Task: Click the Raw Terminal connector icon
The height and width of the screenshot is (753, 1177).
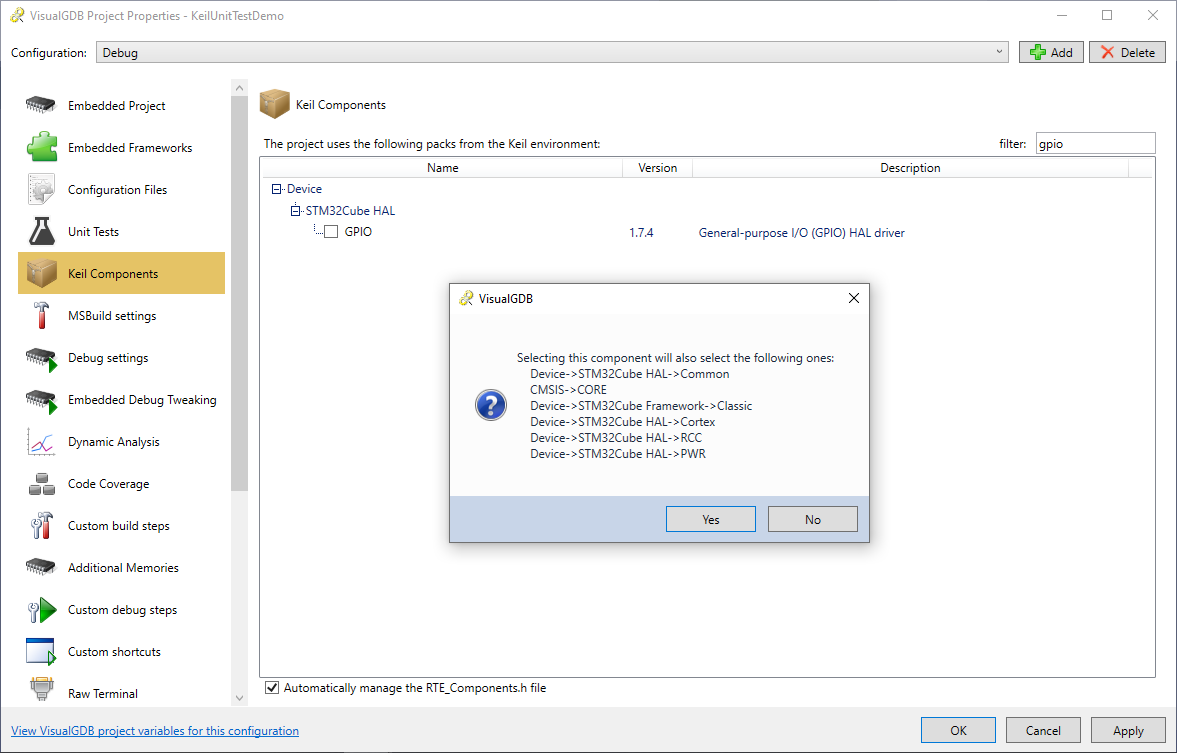Action: coord(41,689)
